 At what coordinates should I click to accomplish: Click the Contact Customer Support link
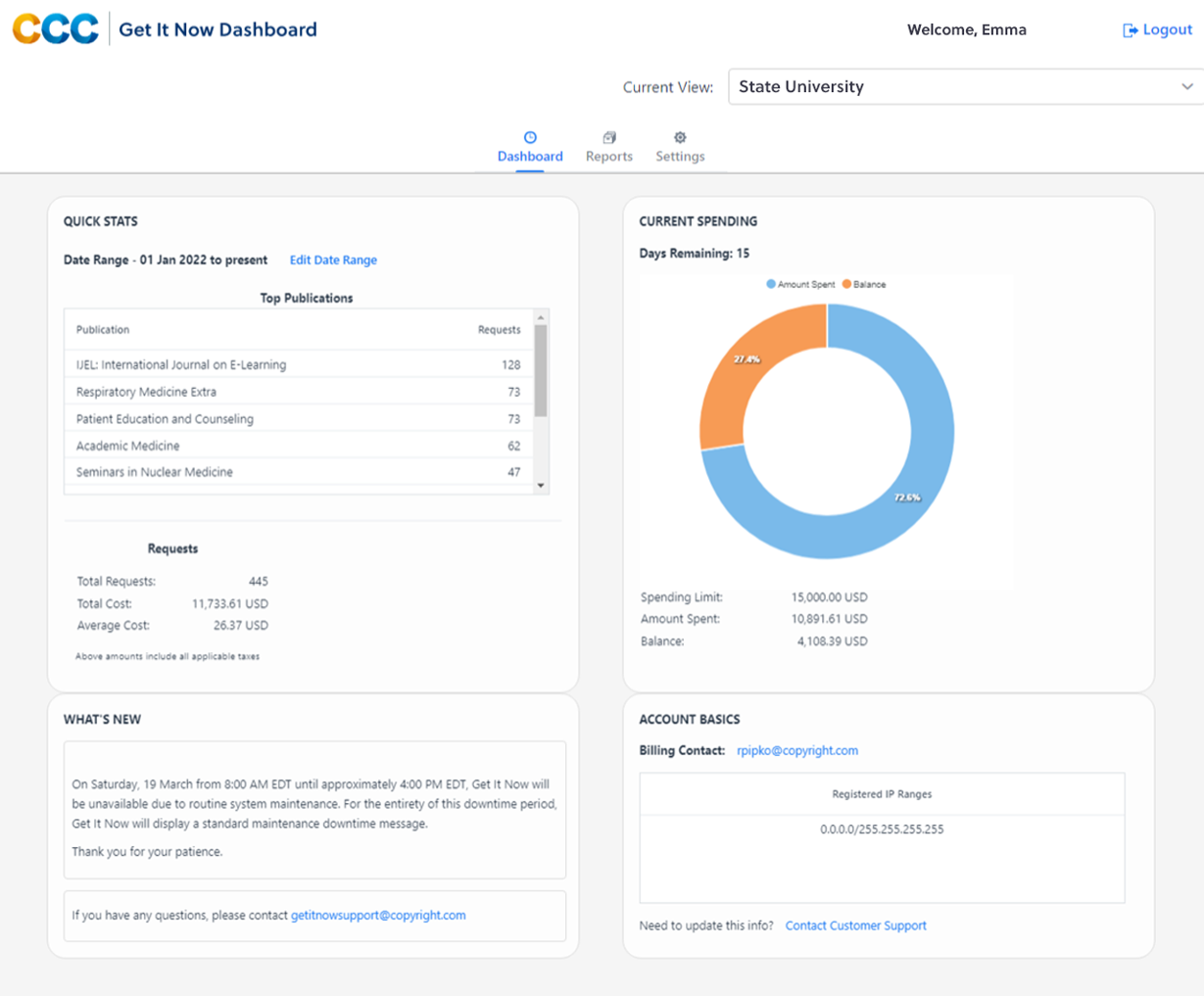(855, 925)
